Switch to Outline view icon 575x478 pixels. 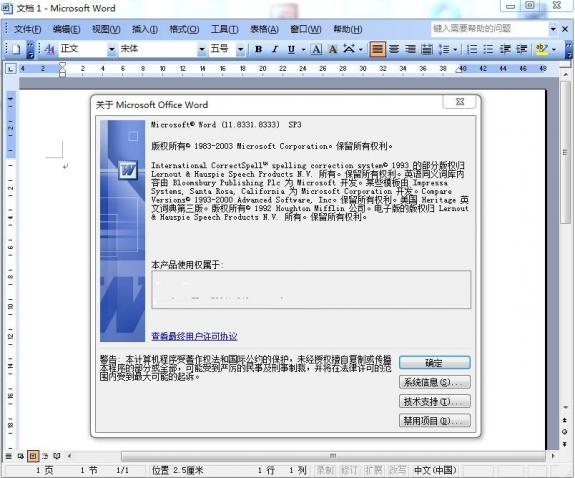point(45,456)
